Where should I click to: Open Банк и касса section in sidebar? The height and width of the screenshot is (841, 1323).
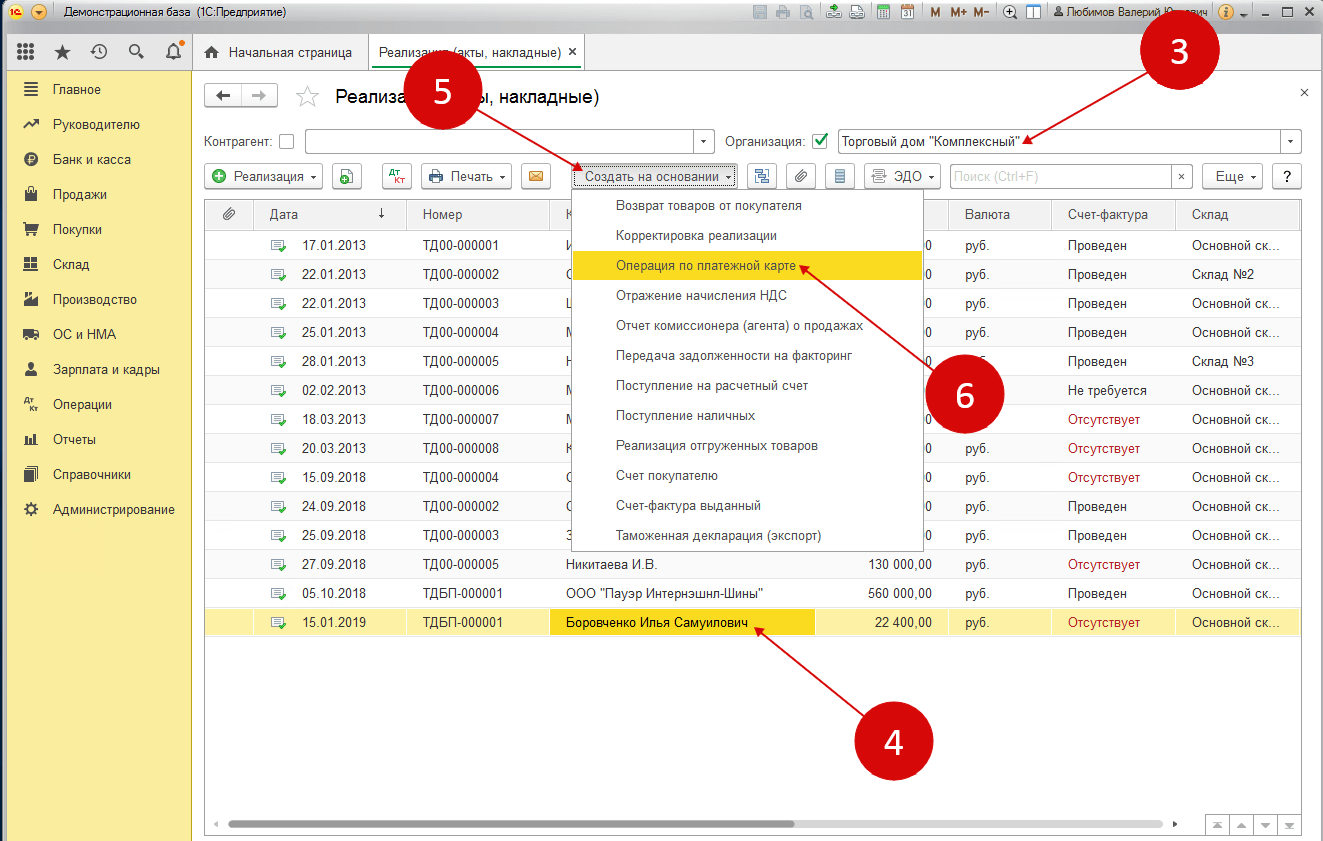coord(91,159)
